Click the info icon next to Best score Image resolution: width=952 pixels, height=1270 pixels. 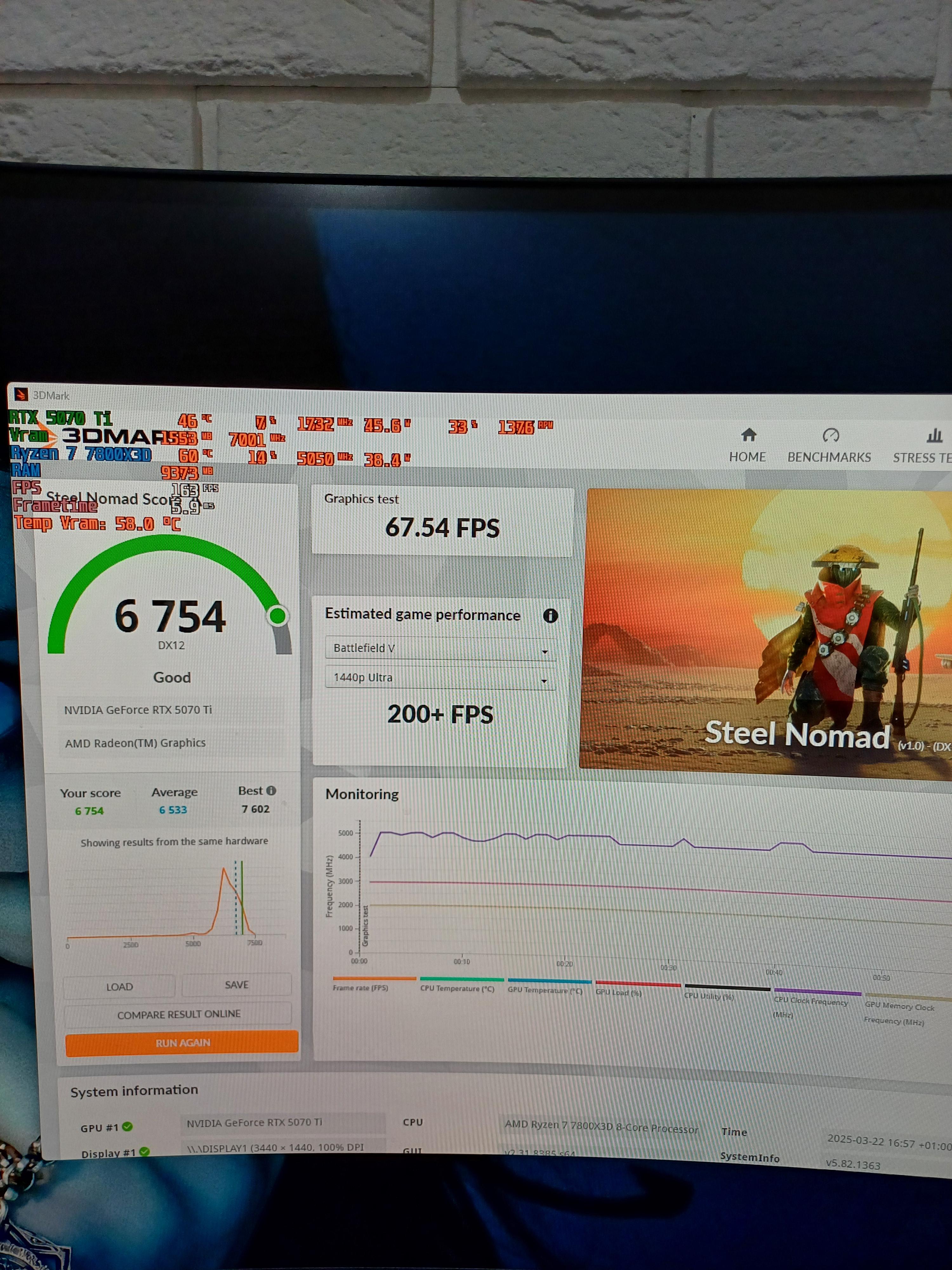271,791
